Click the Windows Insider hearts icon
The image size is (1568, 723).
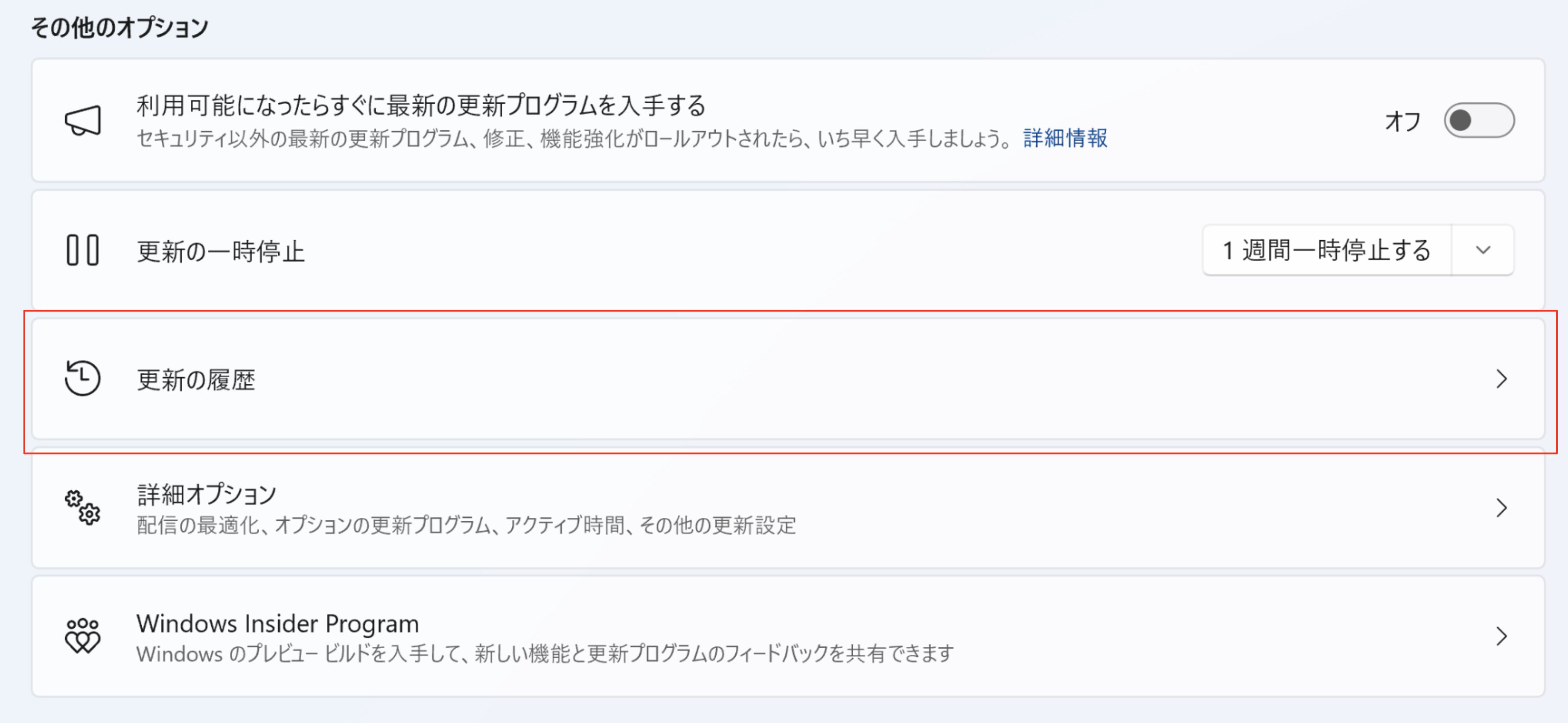[83, 636]
